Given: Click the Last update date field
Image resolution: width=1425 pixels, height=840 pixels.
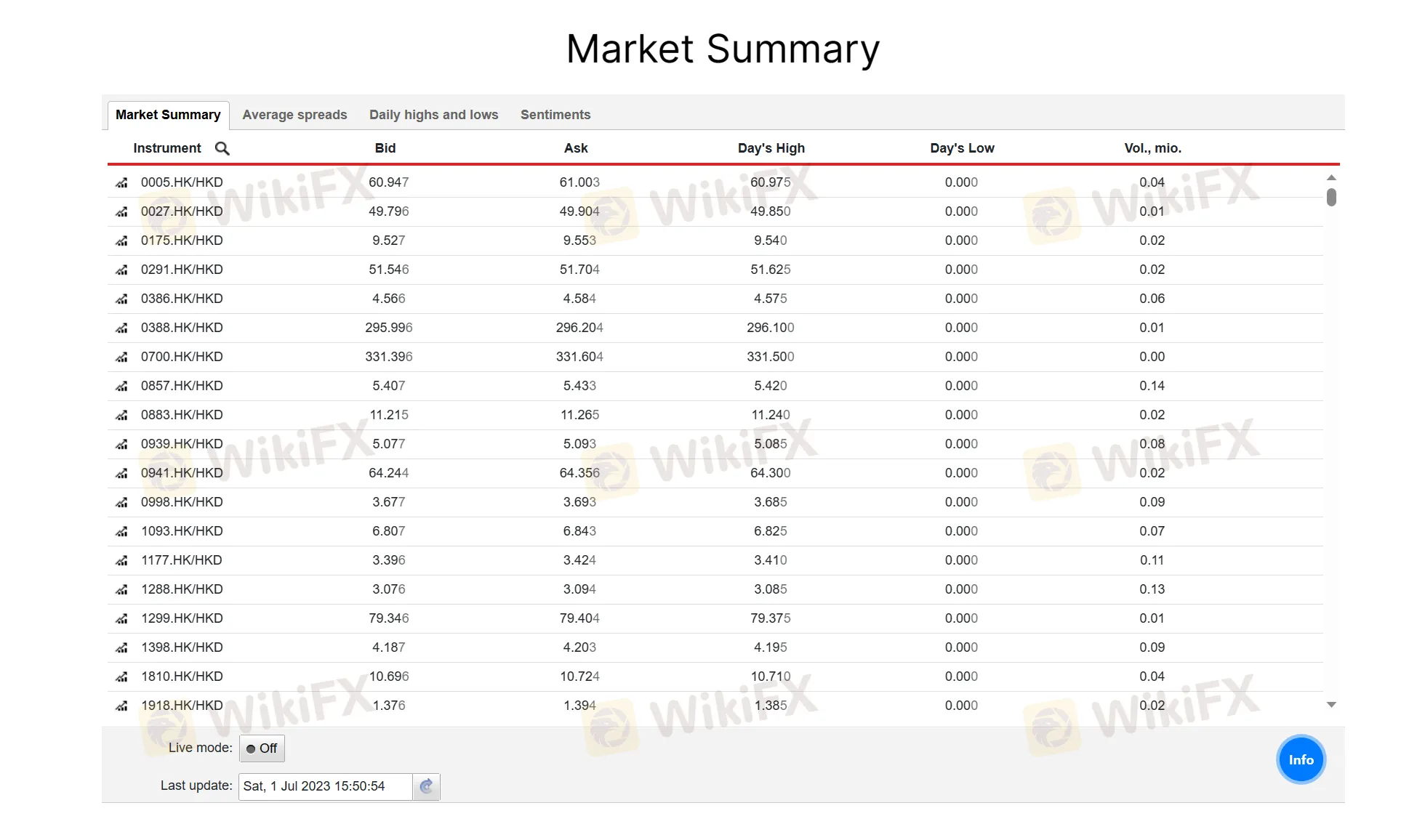Looking at the screenshot, I should [325, 786].
